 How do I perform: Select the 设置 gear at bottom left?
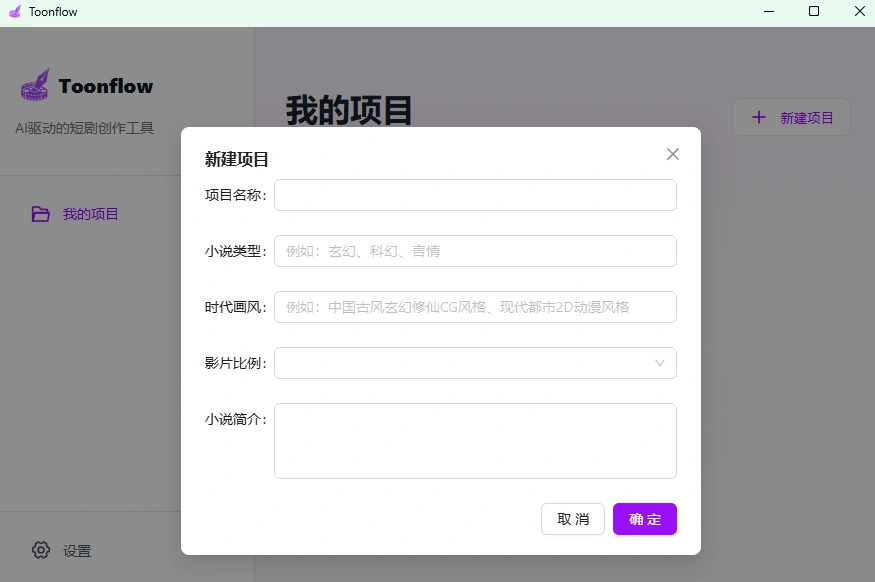point(40,550)
